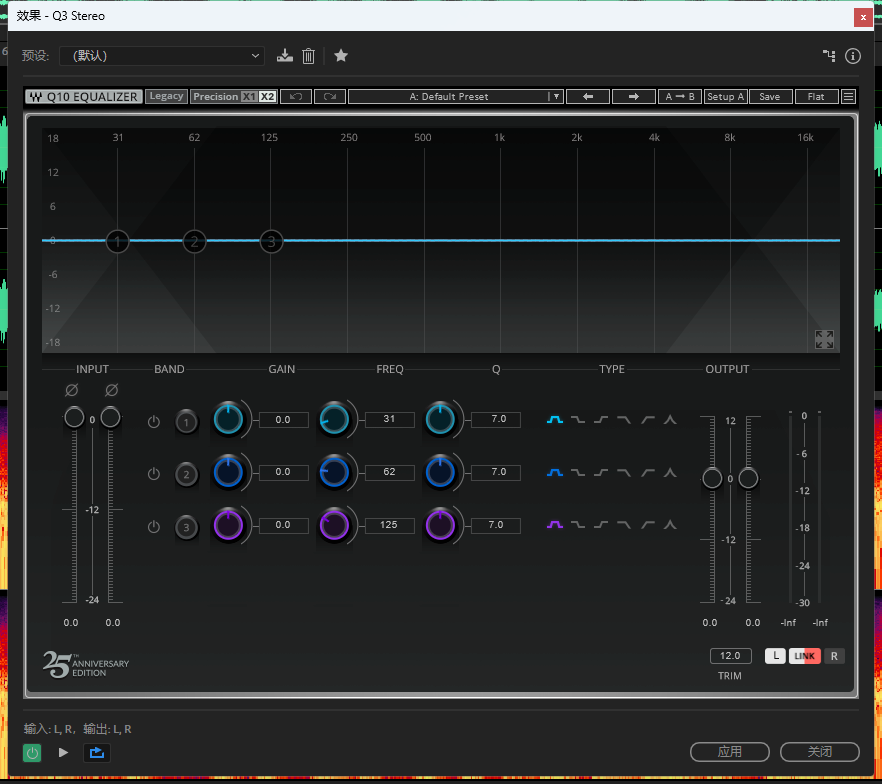Open the effect info icon
Screen dimensions: 882x784
coord(853,56)
